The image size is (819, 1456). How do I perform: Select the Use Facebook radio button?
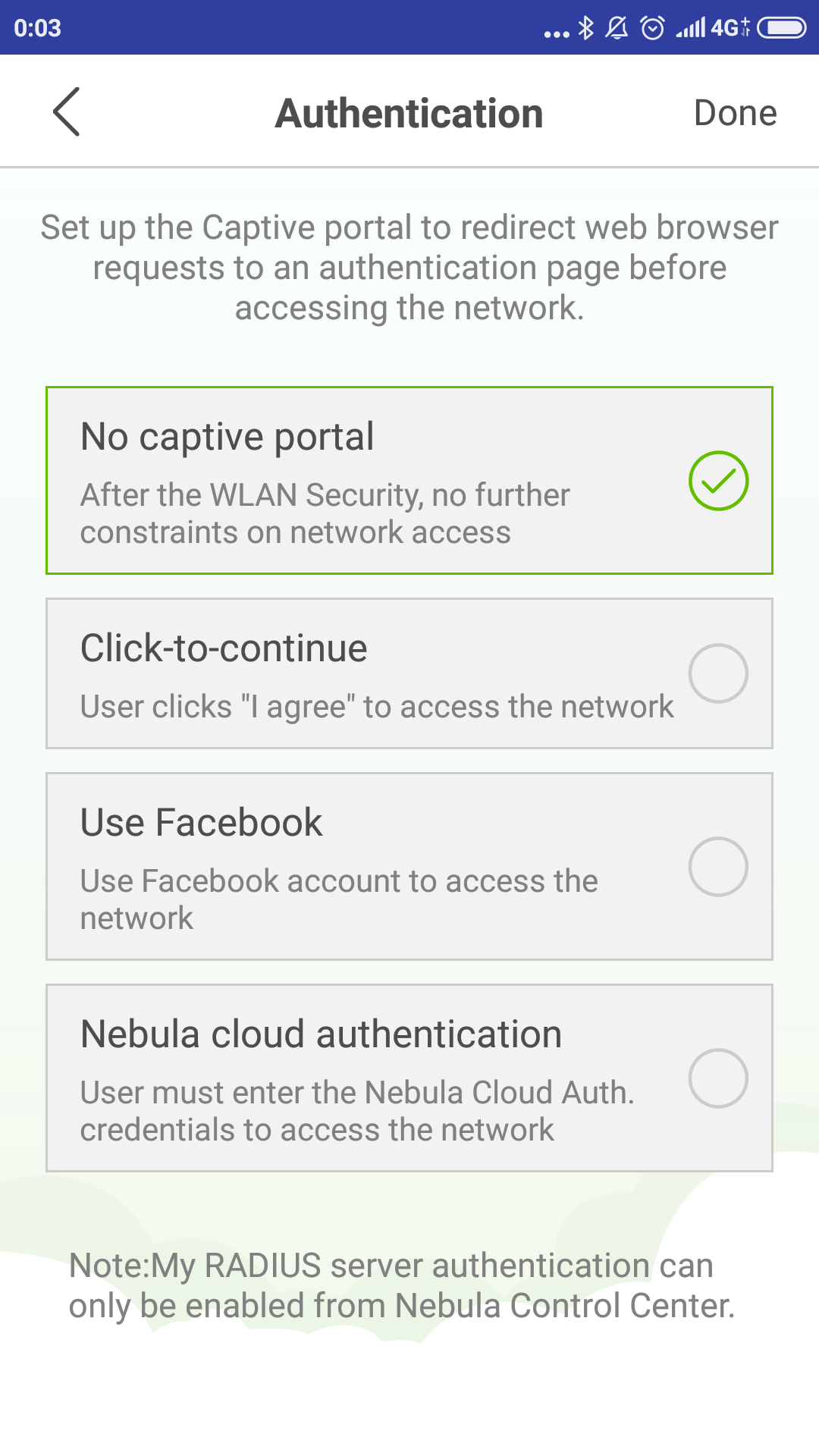coord(718,867)
